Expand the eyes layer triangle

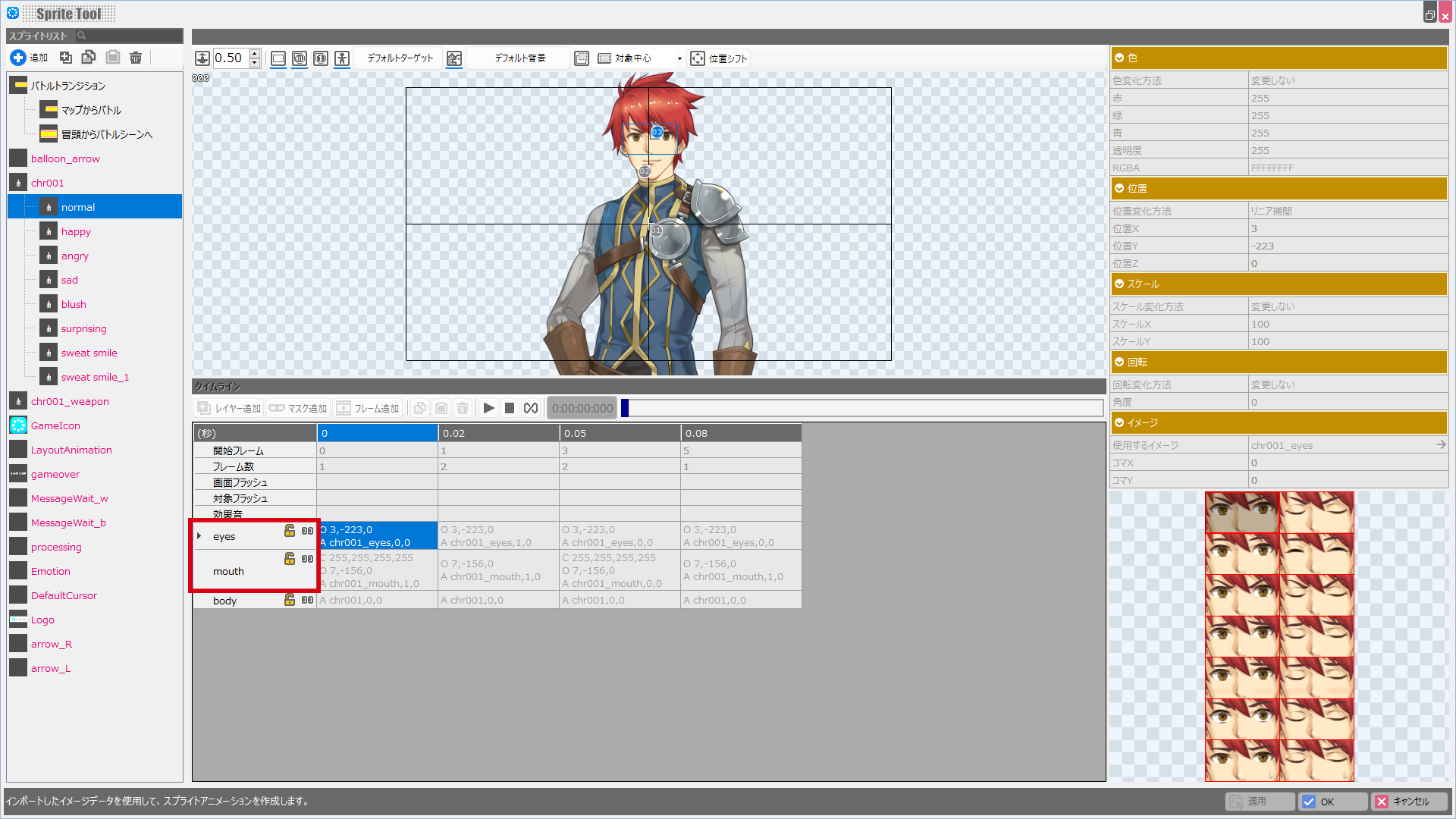[x=199, y=536]
